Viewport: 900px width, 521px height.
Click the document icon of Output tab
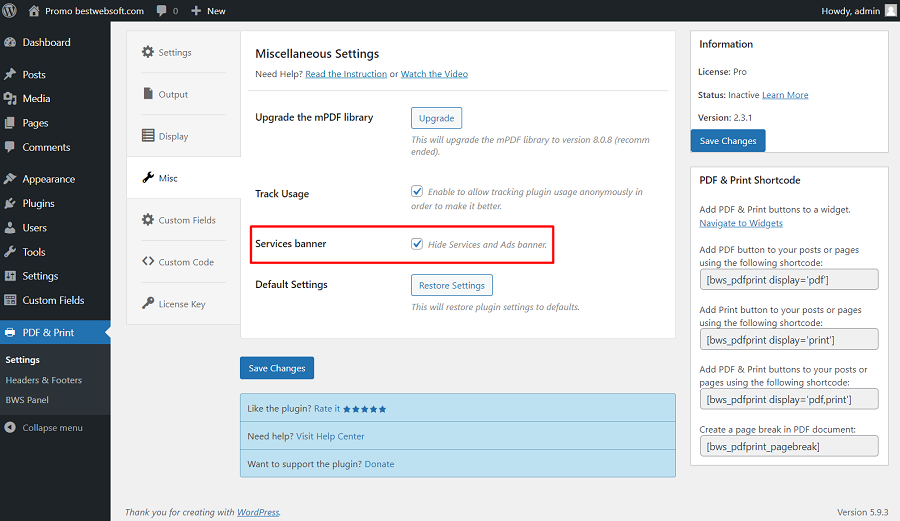pyautogui.click(x=148, y=94)
